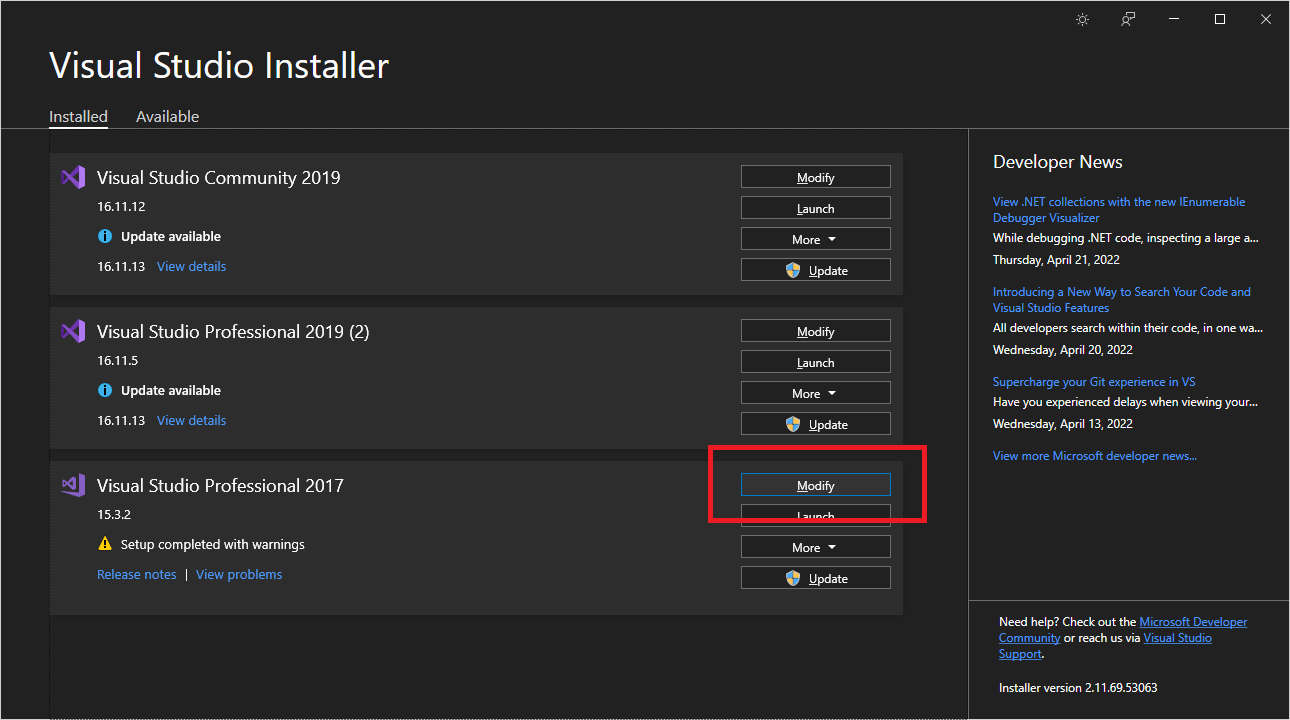The image size is (1290, 720).
Task: Click Modify for Visual Studio Professional 2017
Action: (x=815, y=484)
